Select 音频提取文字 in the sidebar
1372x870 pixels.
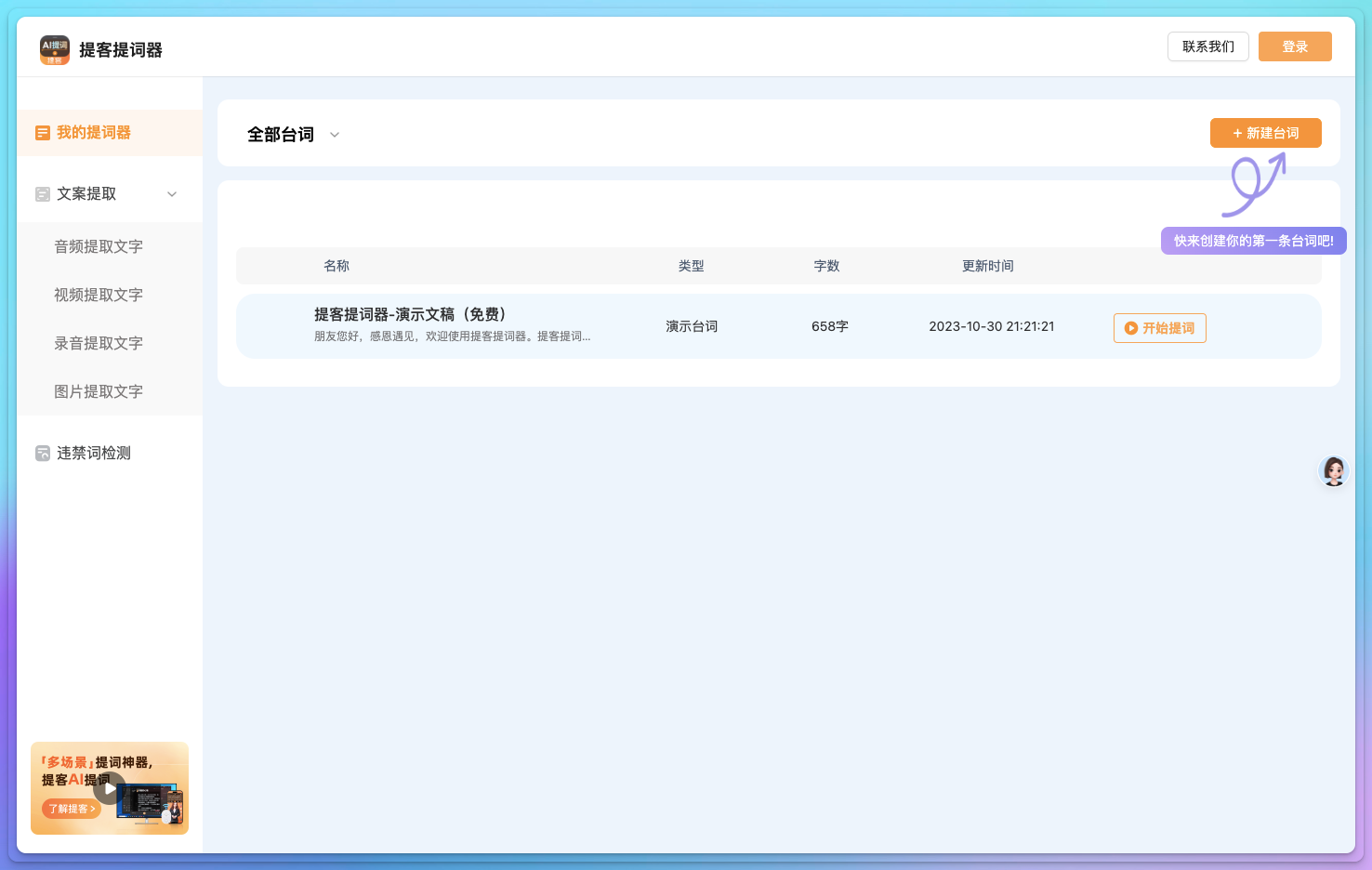tap(99, 246)
